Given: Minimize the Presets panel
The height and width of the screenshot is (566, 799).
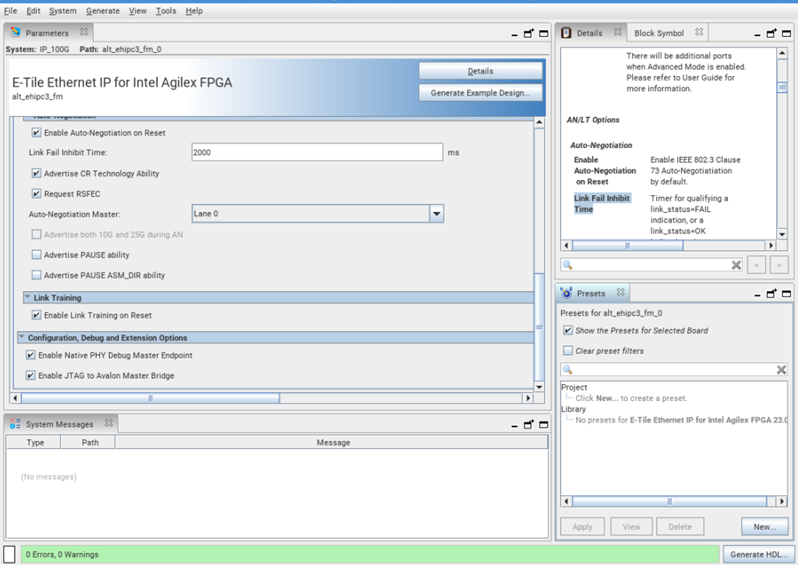Looking at the screenshot, I should tap(757, 295).
